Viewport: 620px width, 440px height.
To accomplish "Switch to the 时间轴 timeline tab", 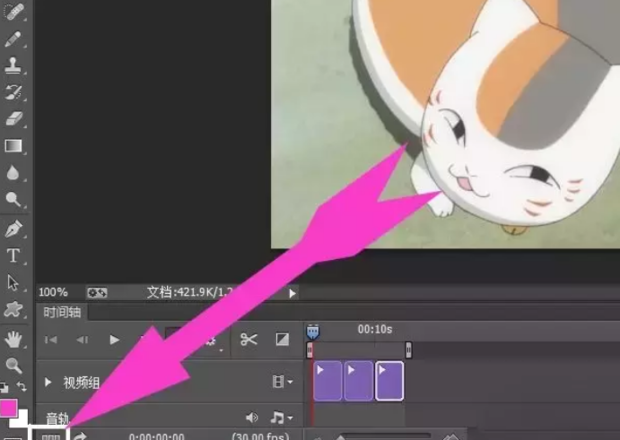I will coord(62,312).
